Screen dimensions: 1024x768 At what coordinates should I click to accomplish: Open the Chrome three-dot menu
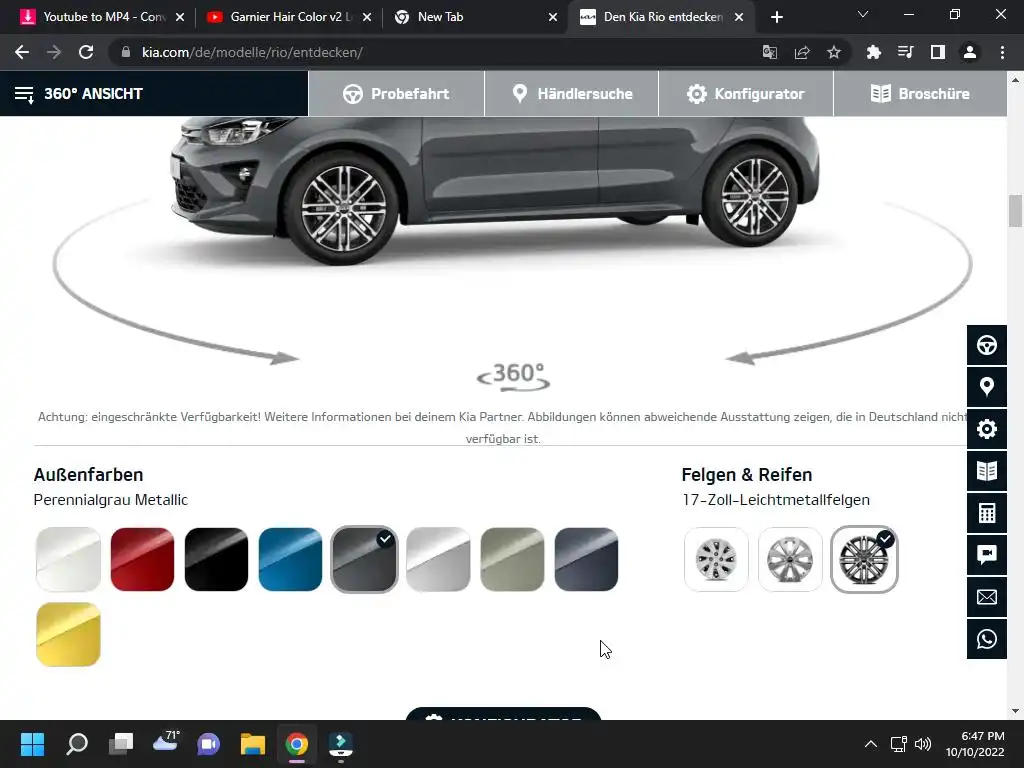1002,52
